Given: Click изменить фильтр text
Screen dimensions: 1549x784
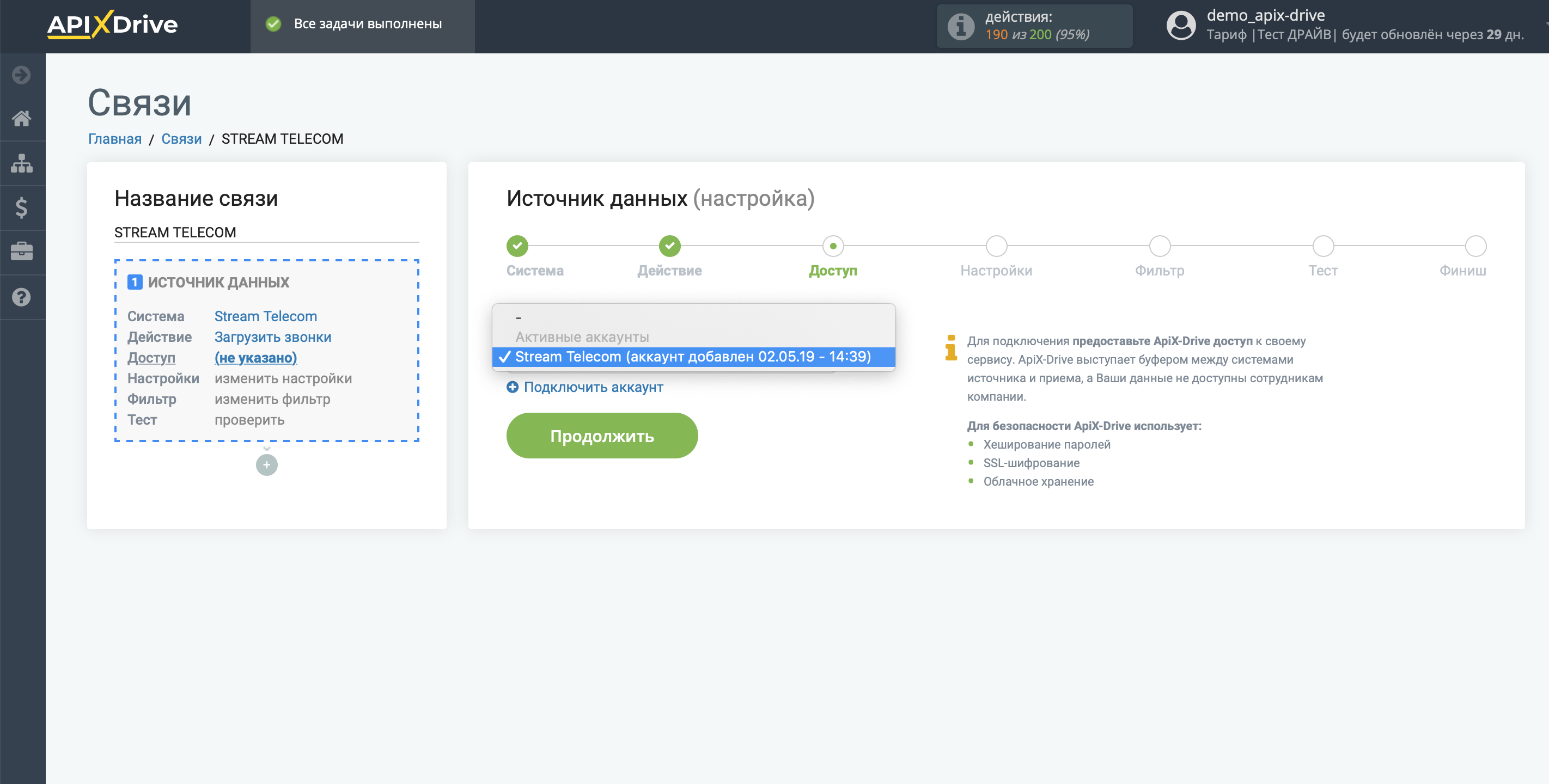Looking at the screenshot, I should 272,399.
